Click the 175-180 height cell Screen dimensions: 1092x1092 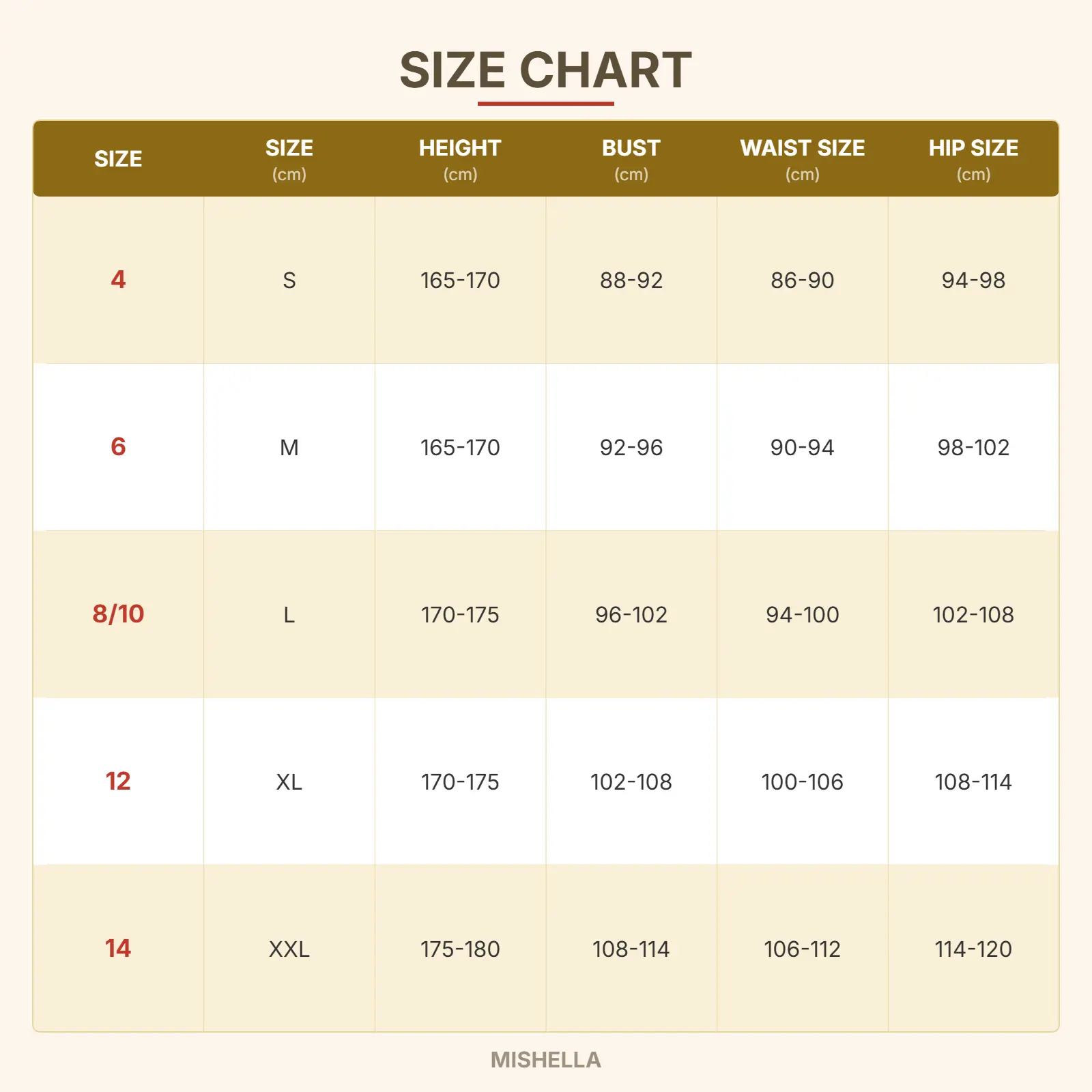(x=460, y=949)
